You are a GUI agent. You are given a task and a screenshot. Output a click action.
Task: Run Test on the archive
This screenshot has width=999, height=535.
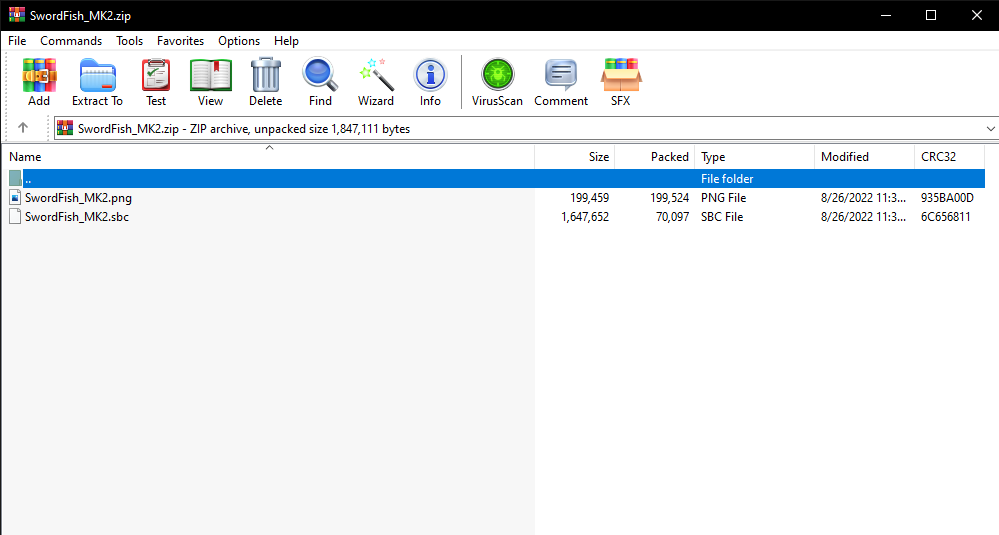pos(156,82)
